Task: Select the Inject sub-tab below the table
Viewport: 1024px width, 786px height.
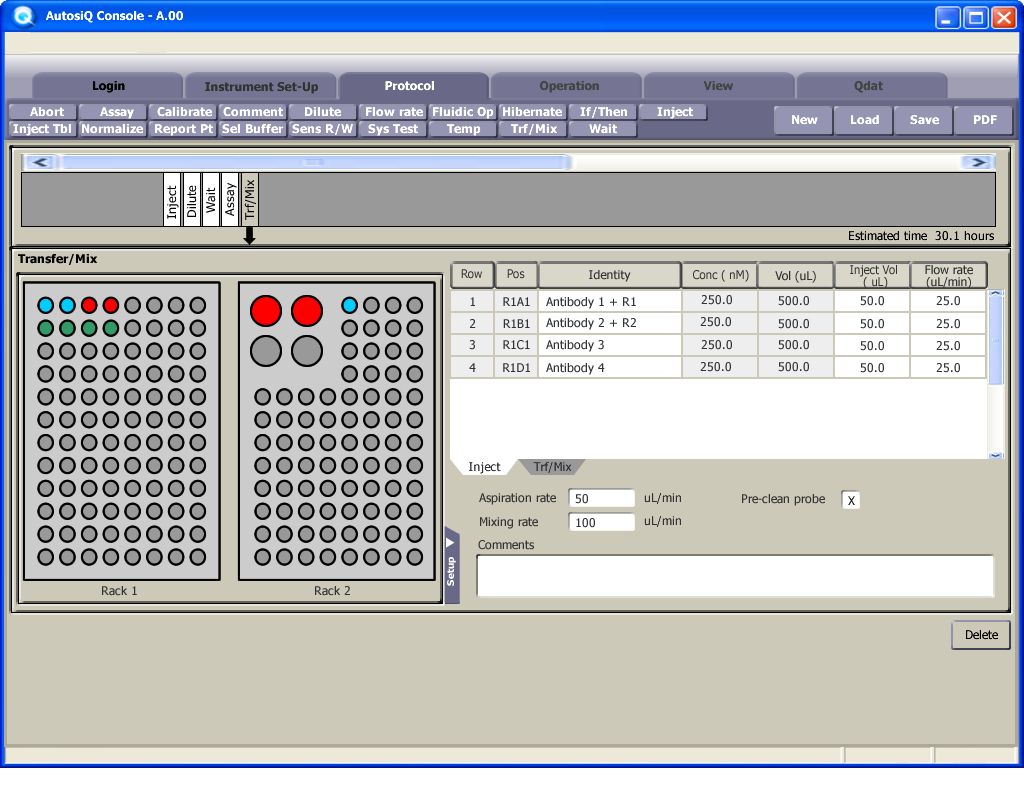Action: click(x=484, y=467)
